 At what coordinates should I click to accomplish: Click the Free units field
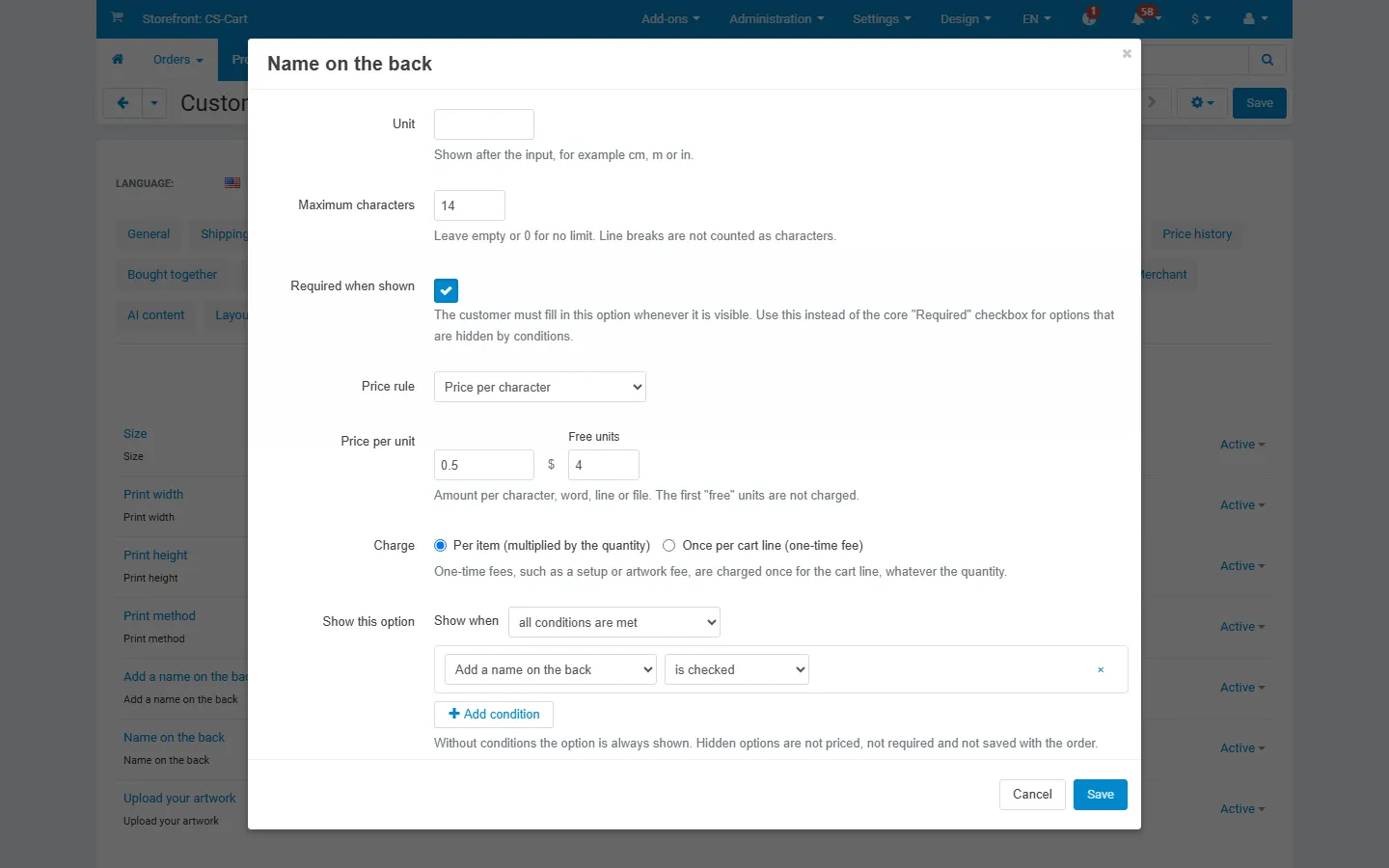[604, 465]
